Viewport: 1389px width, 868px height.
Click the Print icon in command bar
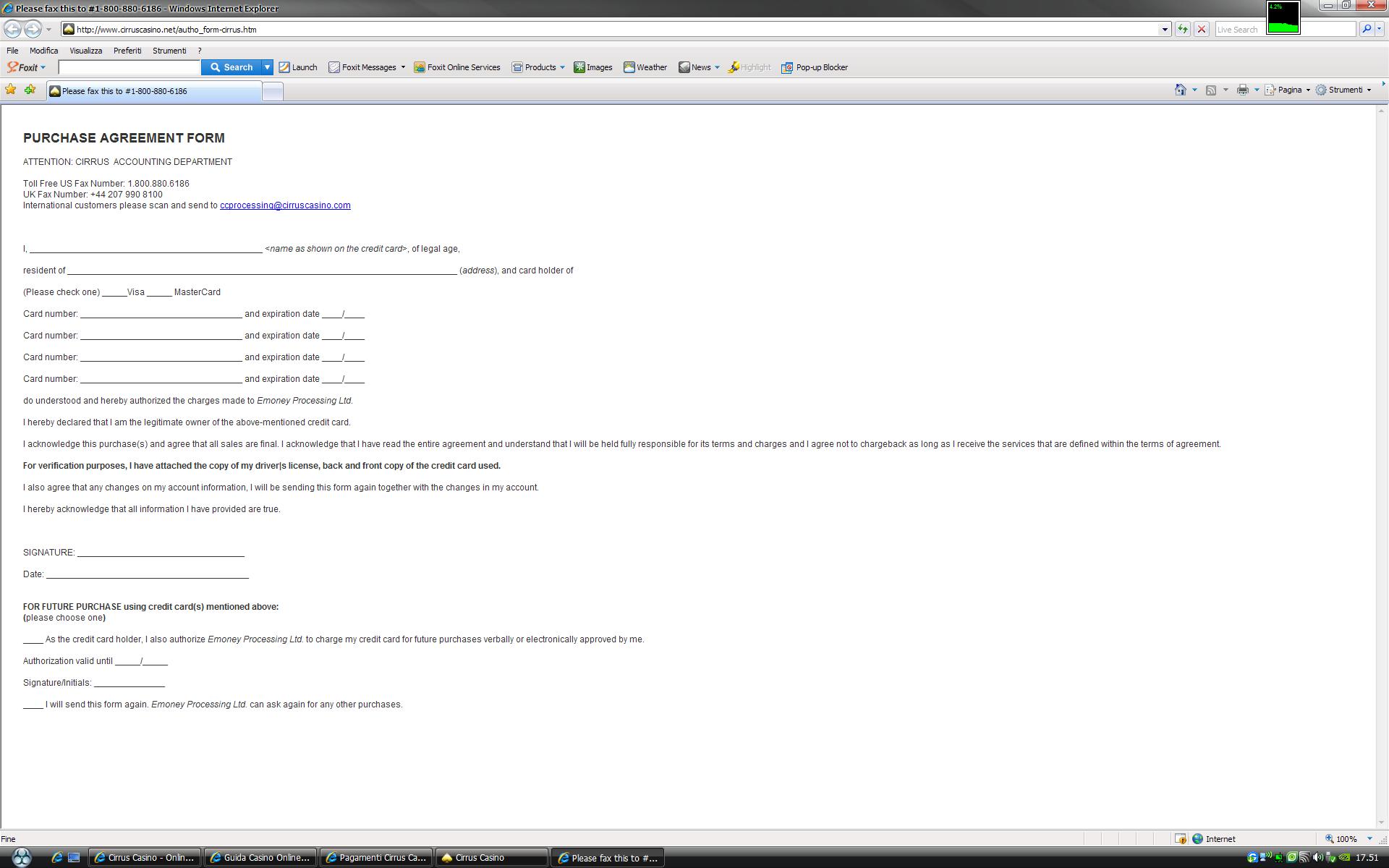[x=1243, y=90]
